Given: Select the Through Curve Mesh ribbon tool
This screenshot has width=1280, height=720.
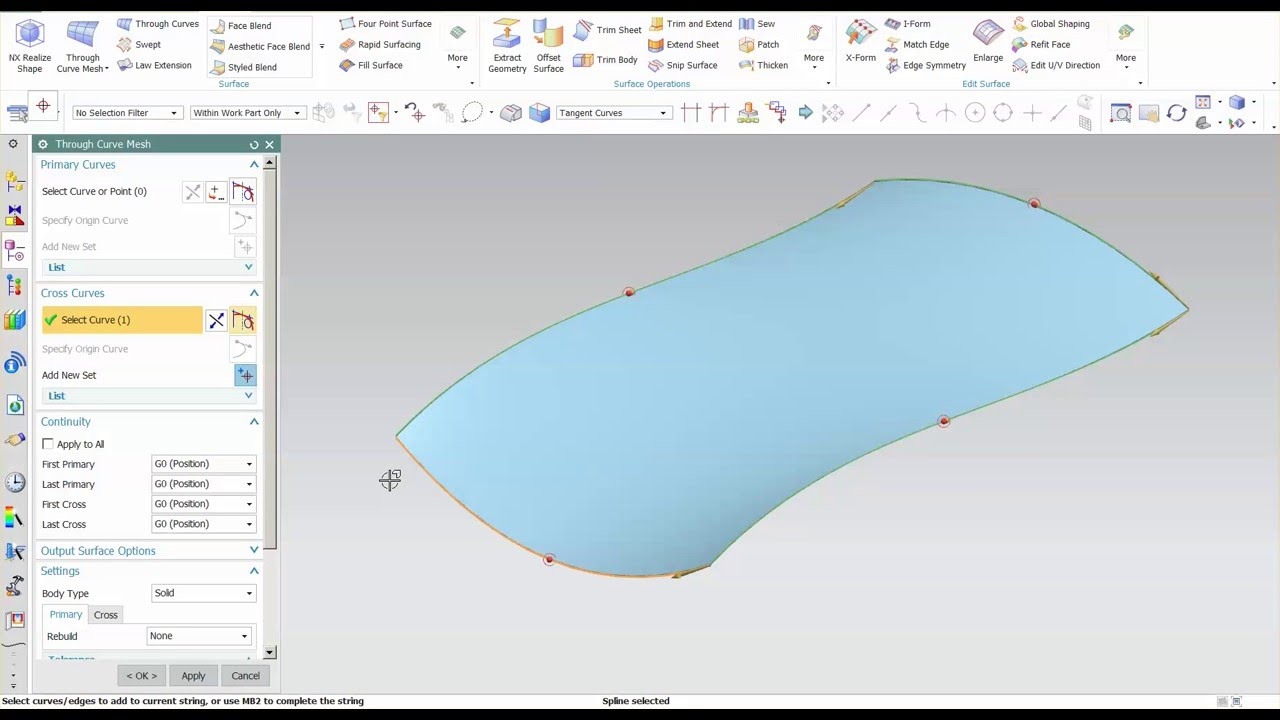Looking at the screenshot, I should [x=82, y=46].
